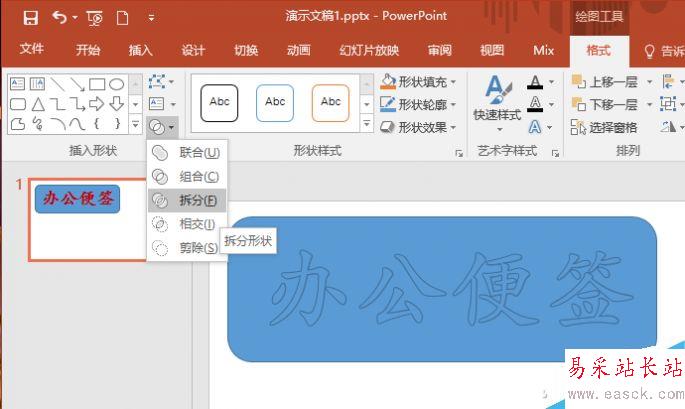Select the horizontal text box shape
Screen dimensions: 685x409
17,84
